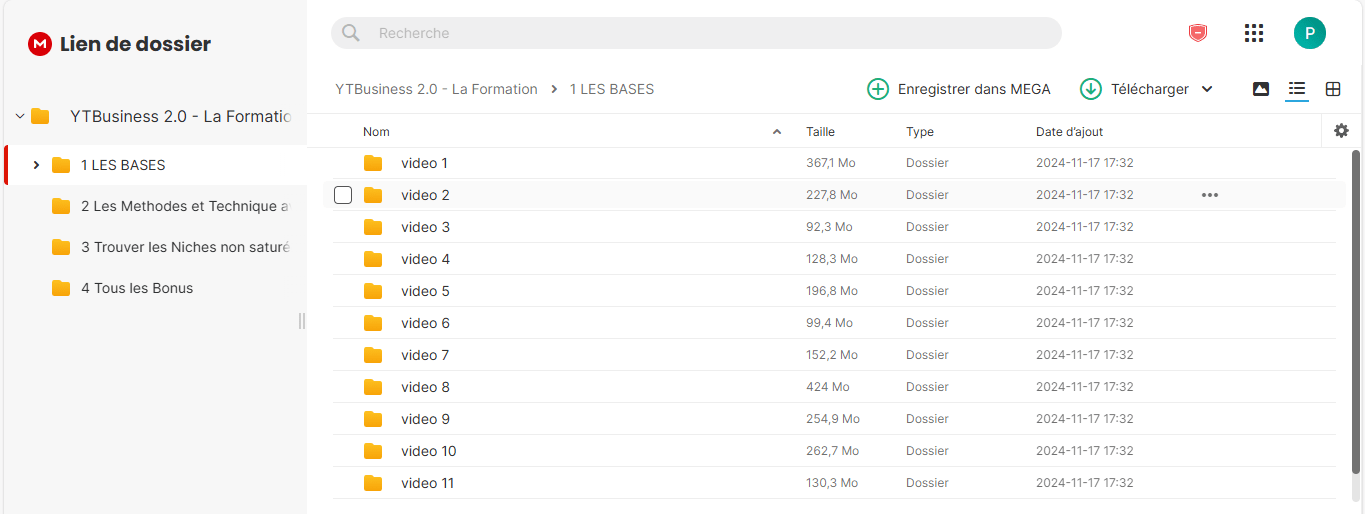Click Enregistrer dans MEGA button

pyautogui.click(x=959, y=89)
